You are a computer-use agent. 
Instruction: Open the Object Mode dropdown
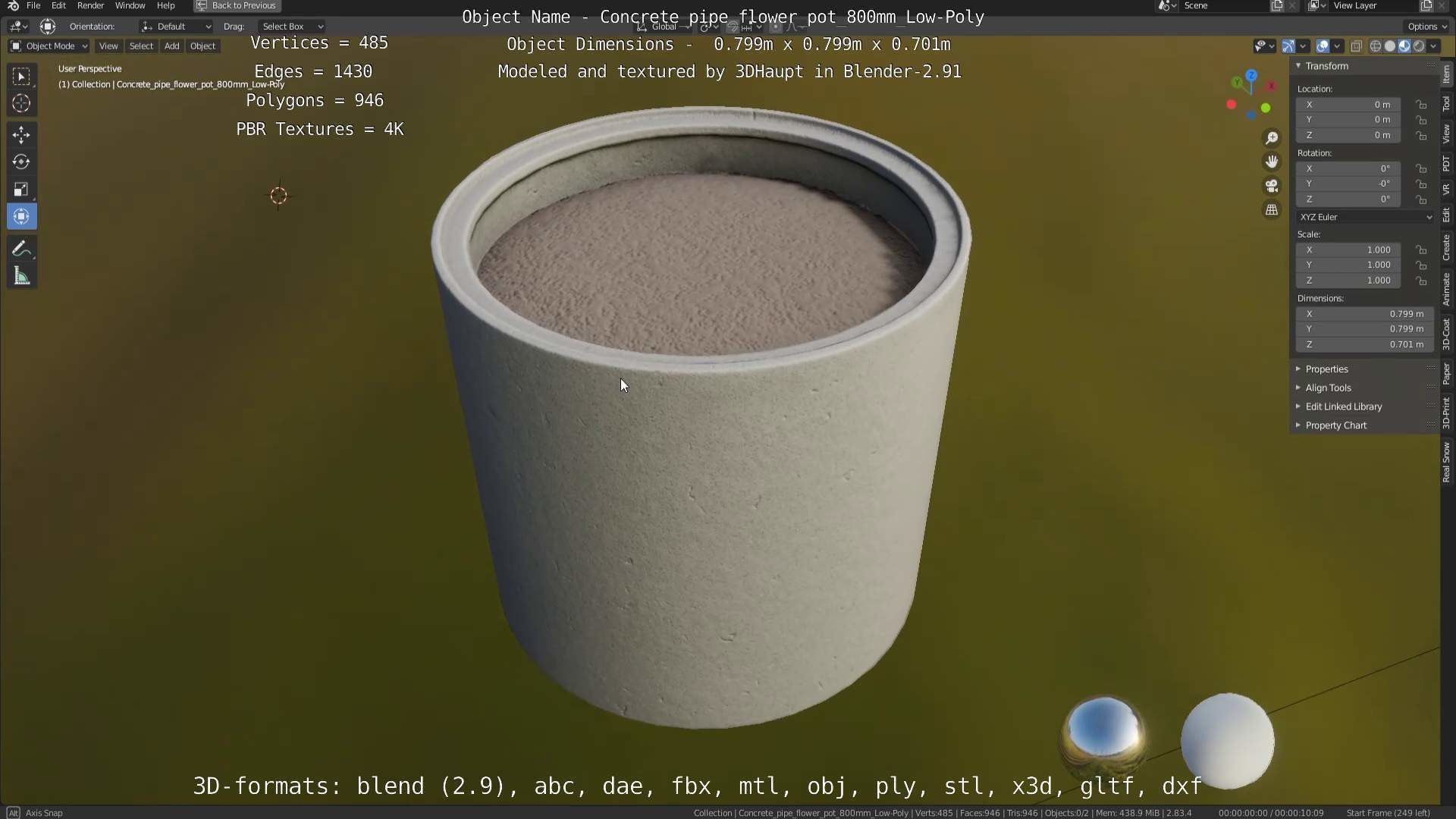(49, 46)
